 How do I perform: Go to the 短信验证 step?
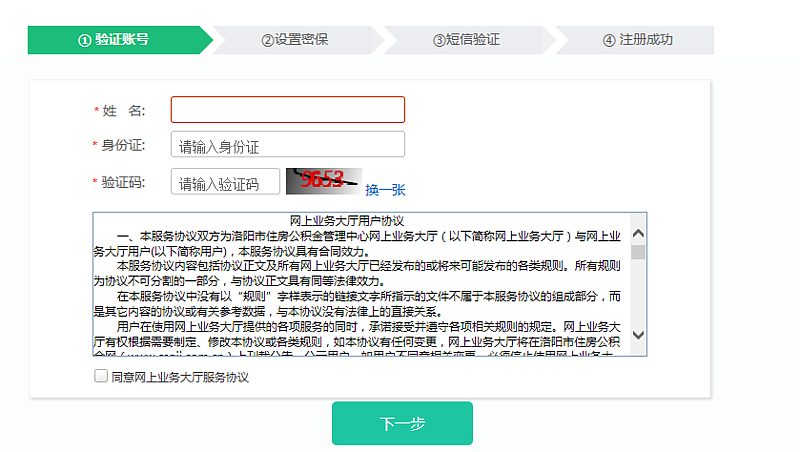[466, 40]
